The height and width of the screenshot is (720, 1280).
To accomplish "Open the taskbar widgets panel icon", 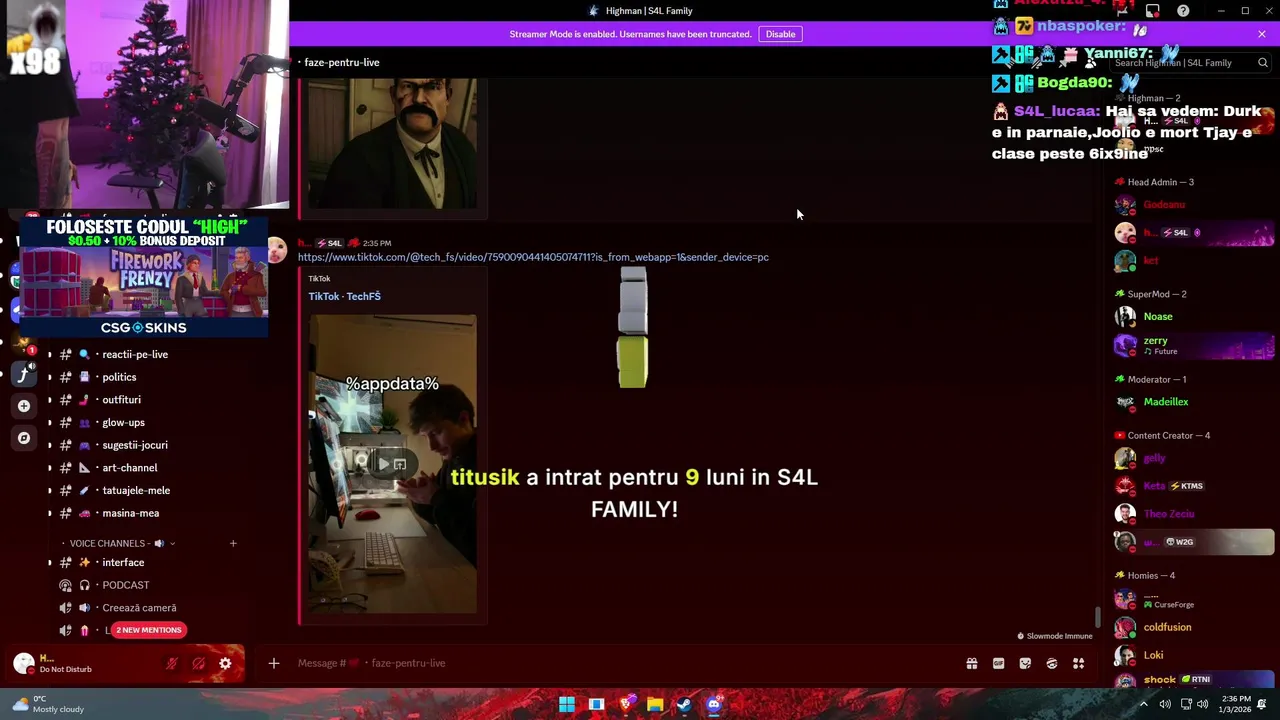I will coord(597,704).
